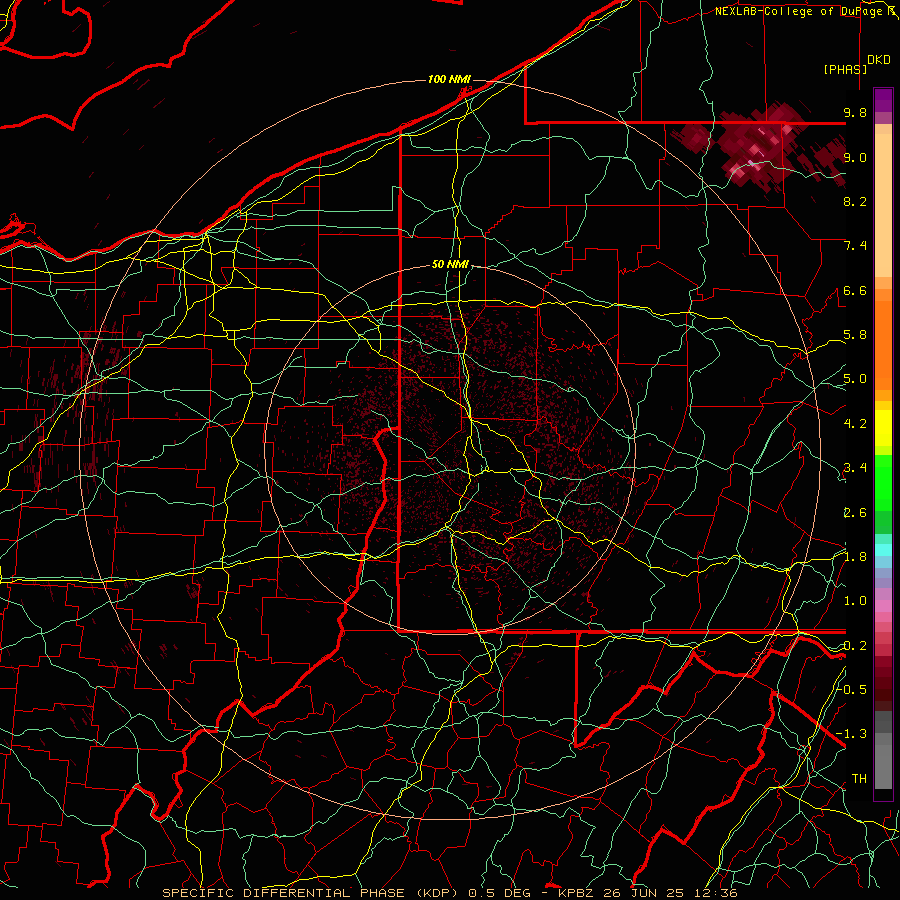Click the 3.4 value on the color scale
The image size is (900, 900).
coord(855,468)
